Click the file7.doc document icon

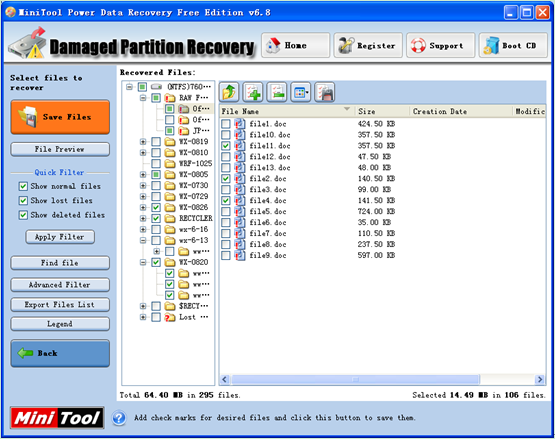coord(240,234)
